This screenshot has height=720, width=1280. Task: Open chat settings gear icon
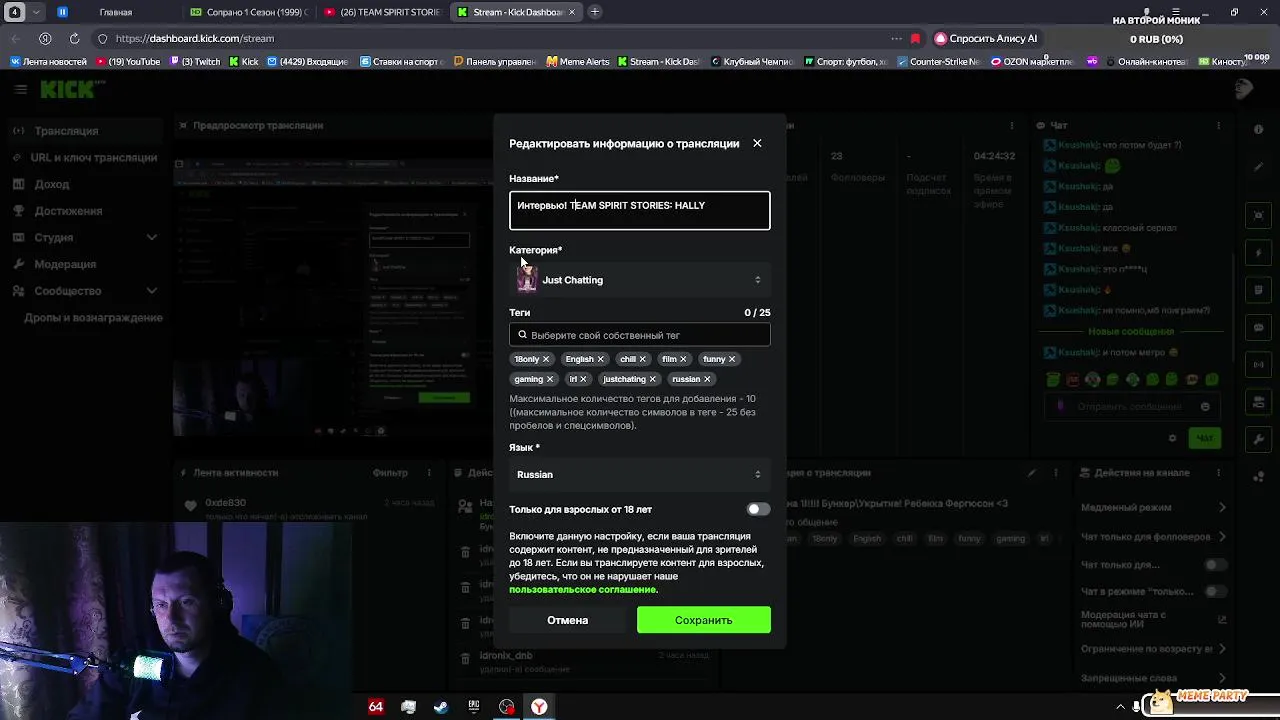point(1172,438)
